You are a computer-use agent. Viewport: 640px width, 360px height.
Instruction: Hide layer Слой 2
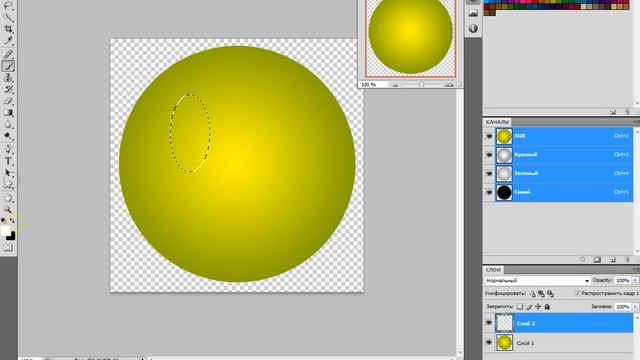[489, 323]
